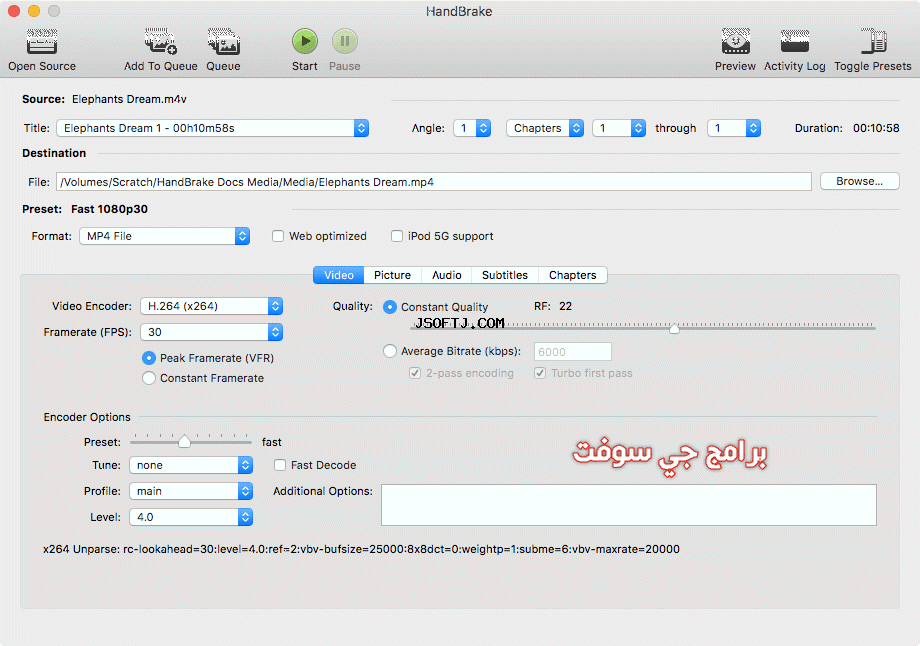This screenshot has width=920, height=646.
Task: Click the encoder Preset speed slider handle
Action: (x=184, y=441)
